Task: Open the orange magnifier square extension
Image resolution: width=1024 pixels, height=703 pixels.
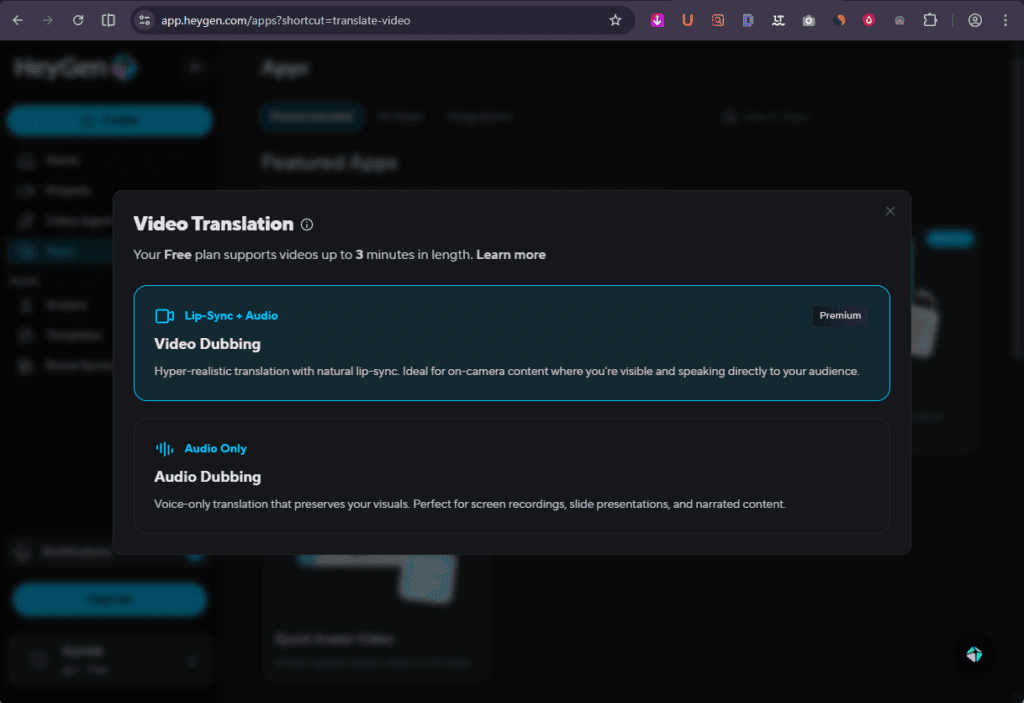Action: click(x=718, y=20)
